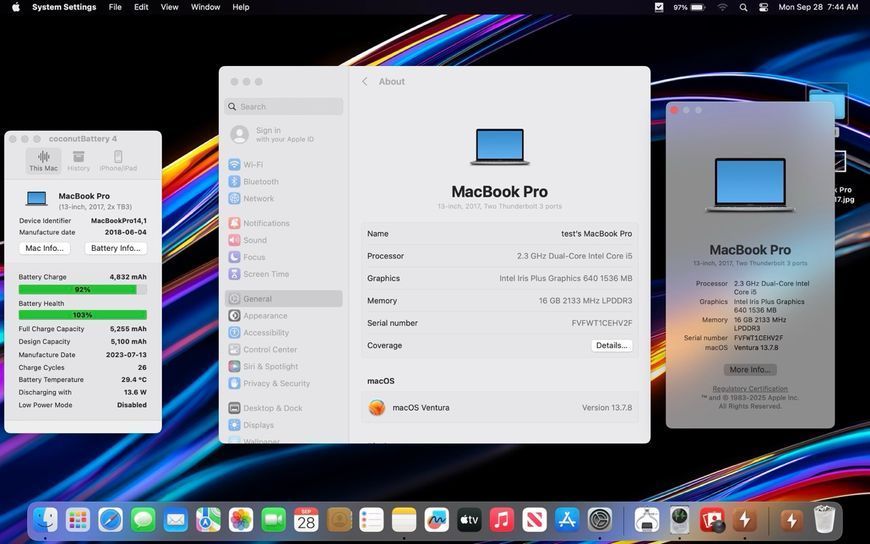Image resolution: width=870 pixels, height=544 pixels.
Task: Open Freeform from the Dock
Action: tap(437, 520)
